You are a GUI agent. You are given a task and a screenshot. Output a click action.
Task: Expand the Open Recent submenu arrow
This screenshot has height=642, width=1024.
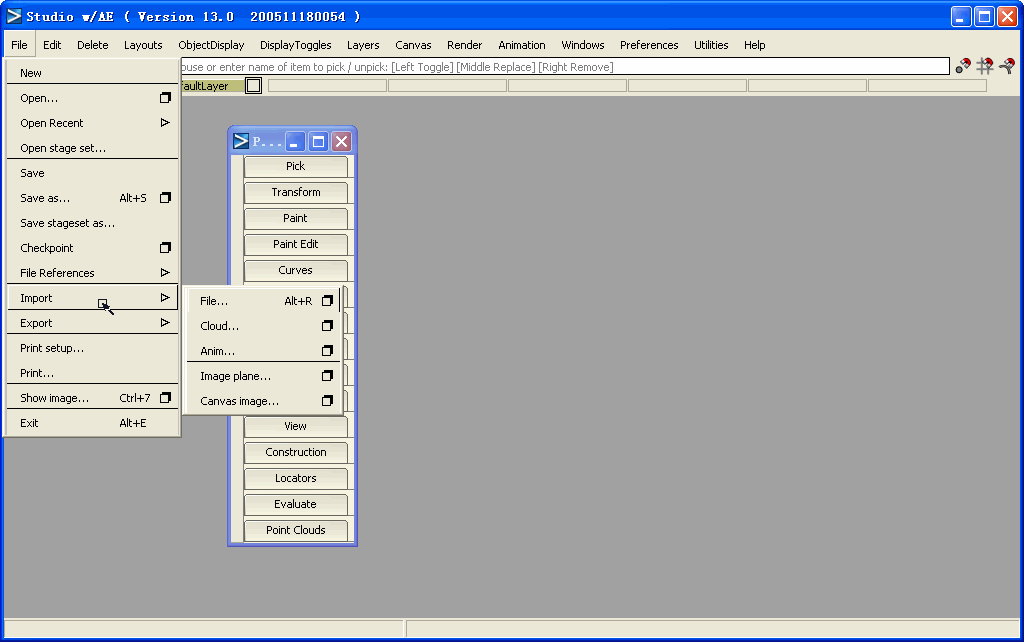(x=165, y=123)
